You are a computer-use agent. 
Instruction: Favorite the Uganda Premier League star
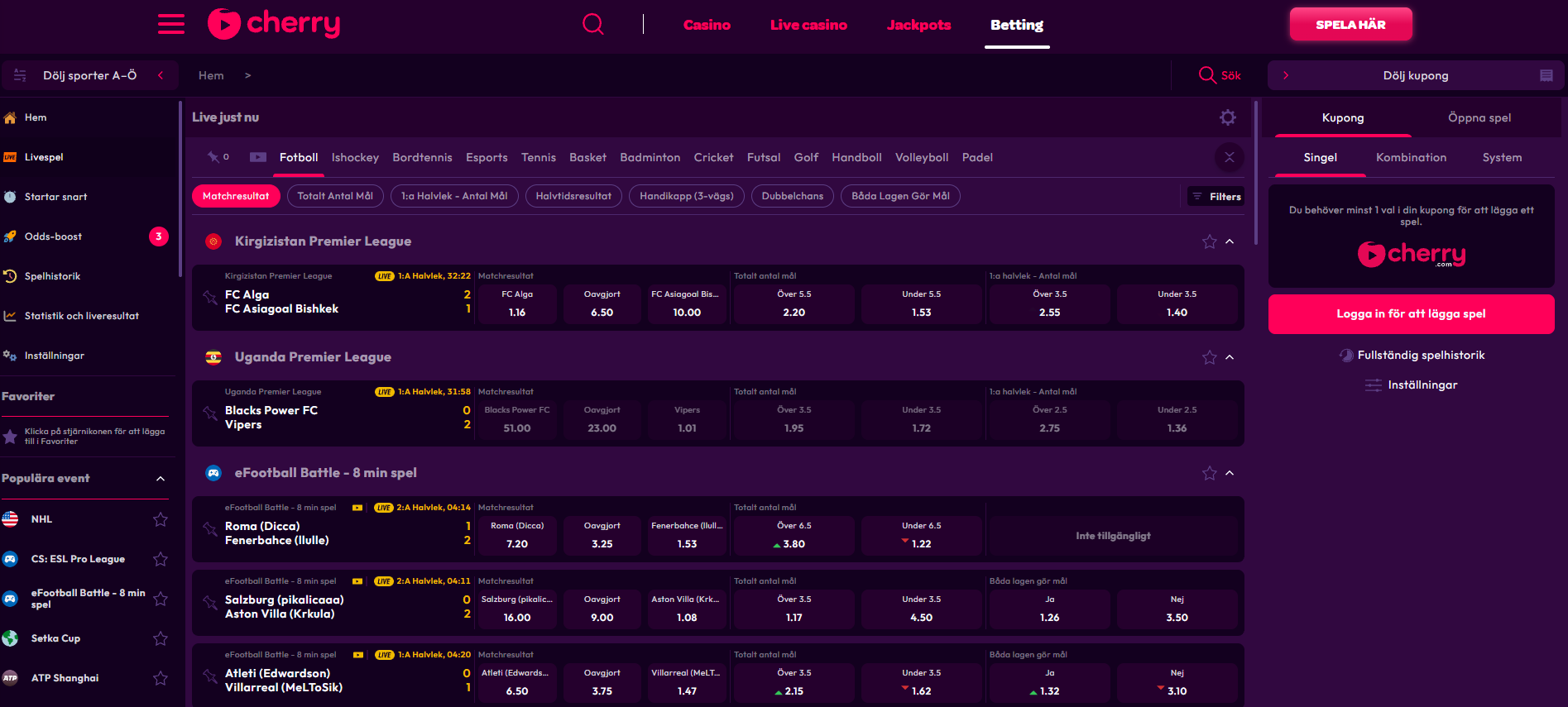point(1210,357)
